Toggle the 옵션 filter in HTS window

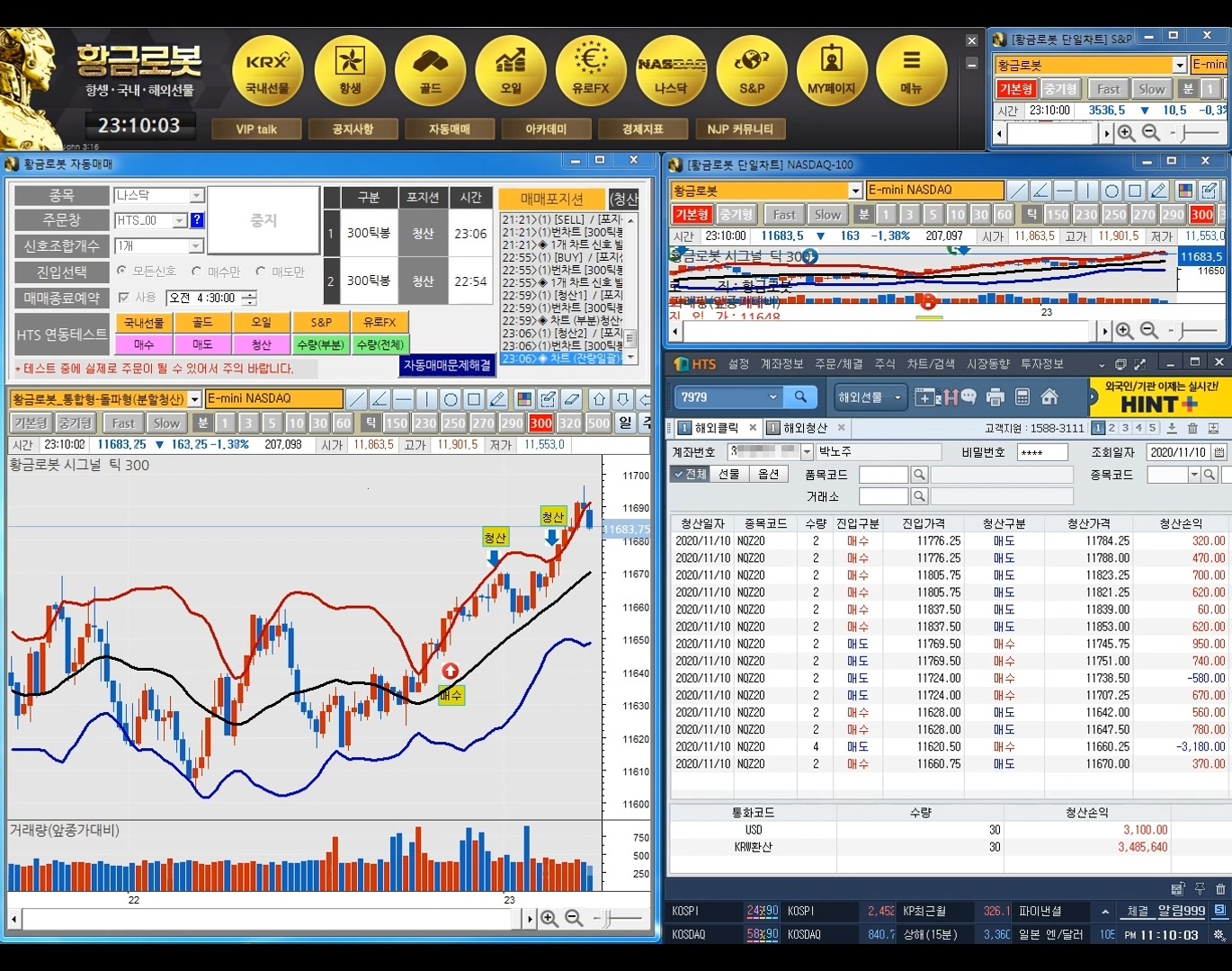[x=769, y=474]
